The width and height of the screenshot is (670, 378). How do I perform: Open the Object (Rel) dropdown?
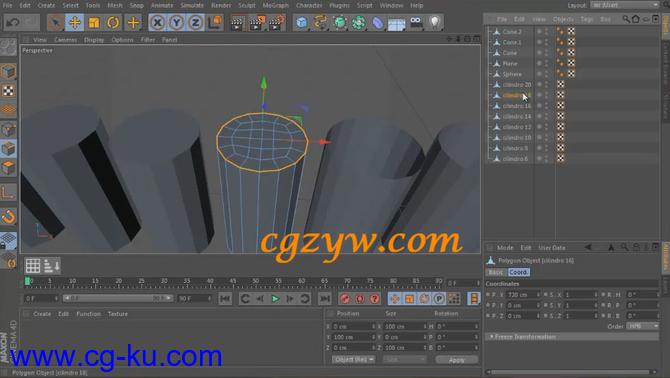point(353,360)
